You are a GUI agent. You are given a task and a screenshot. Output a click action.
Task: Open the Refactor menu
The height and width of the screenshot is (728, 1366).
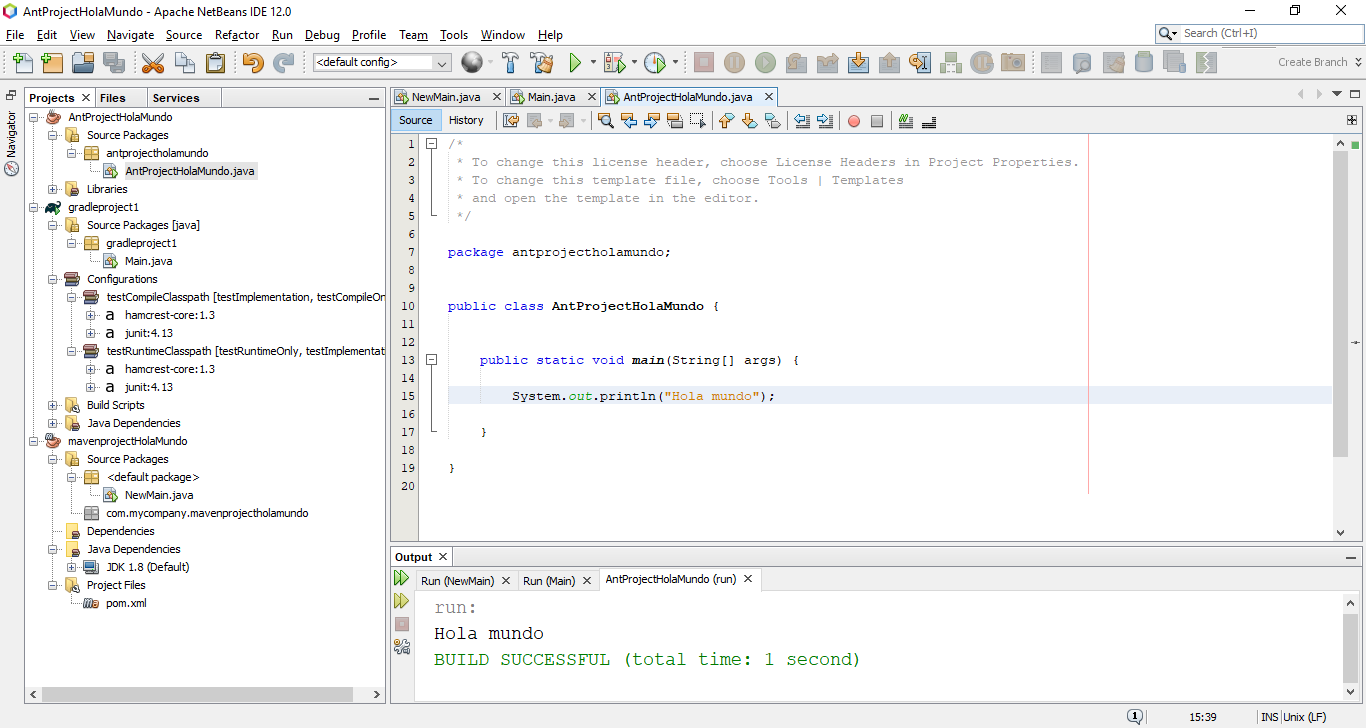(x=237, y=34)
